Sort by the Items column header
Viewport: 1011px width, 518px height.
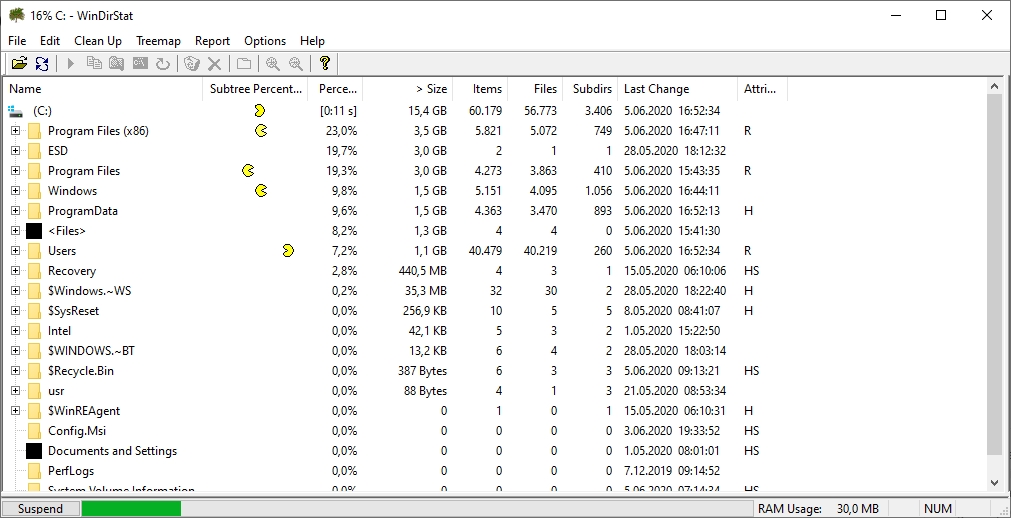click(x=480, y=89)
